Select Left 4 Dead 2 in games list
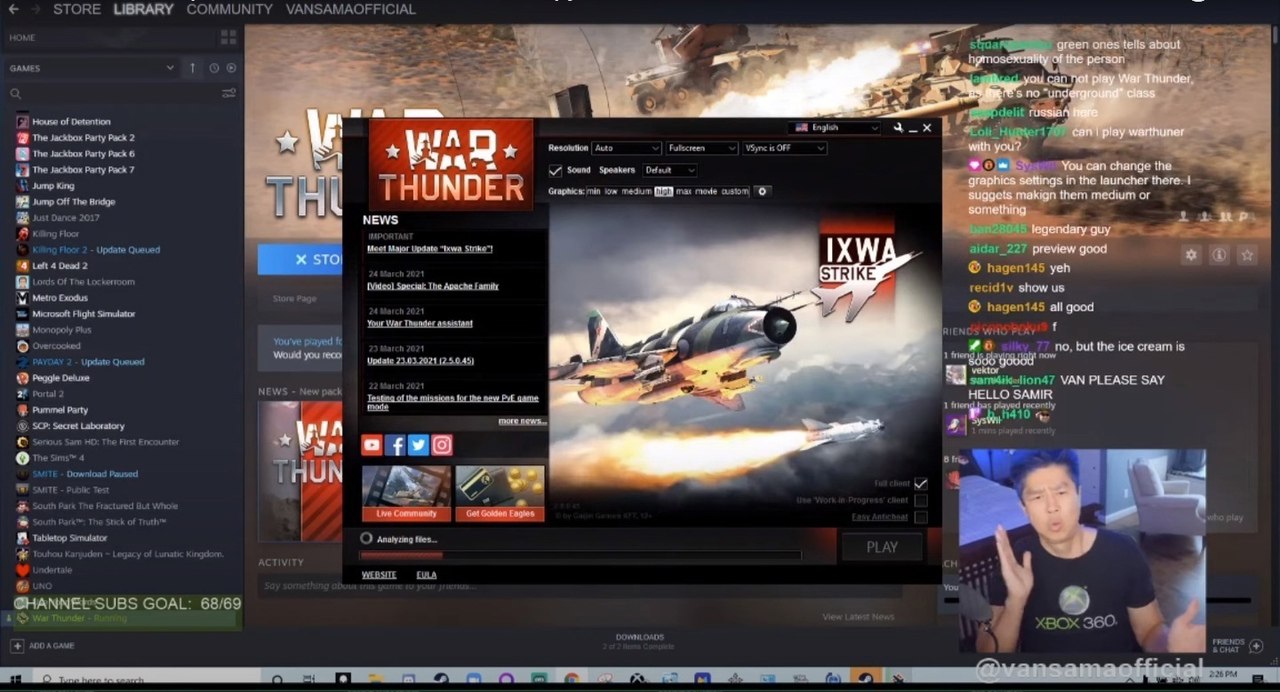 click(x=60, y=266)
